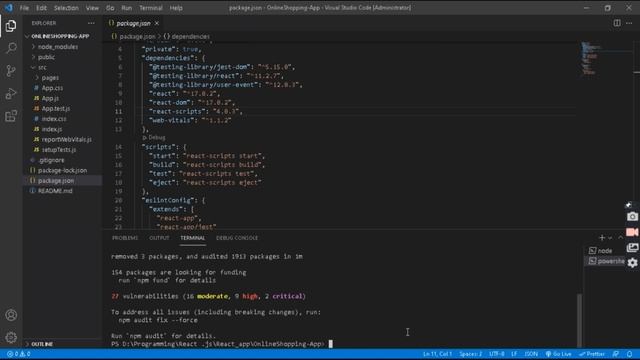Expand the OUTLINE section
This screenshot has width=640, height=360.
(x=42, y=344)
